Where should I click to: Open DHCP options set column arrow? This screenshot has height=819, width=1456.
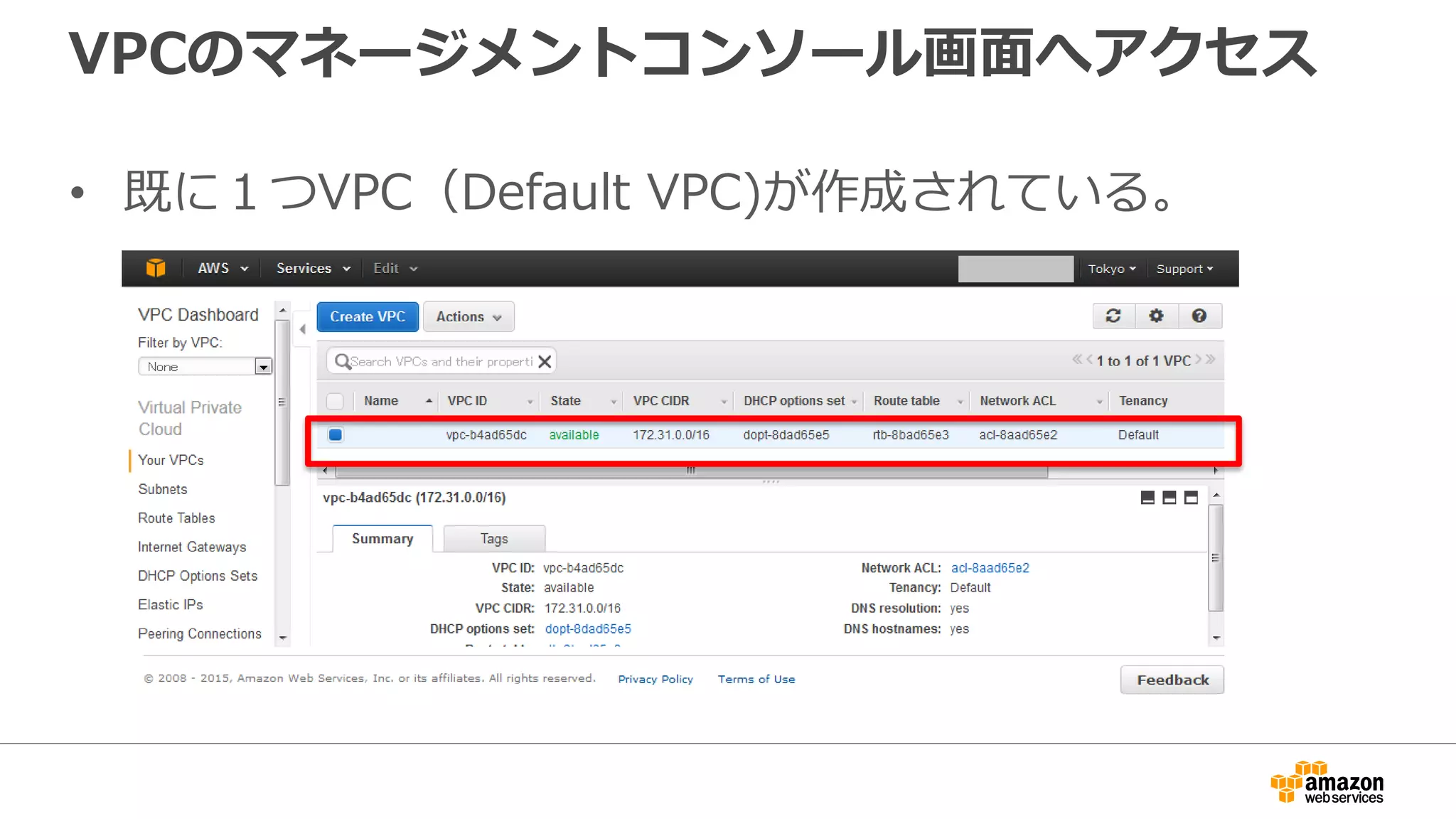coord(854,402)
